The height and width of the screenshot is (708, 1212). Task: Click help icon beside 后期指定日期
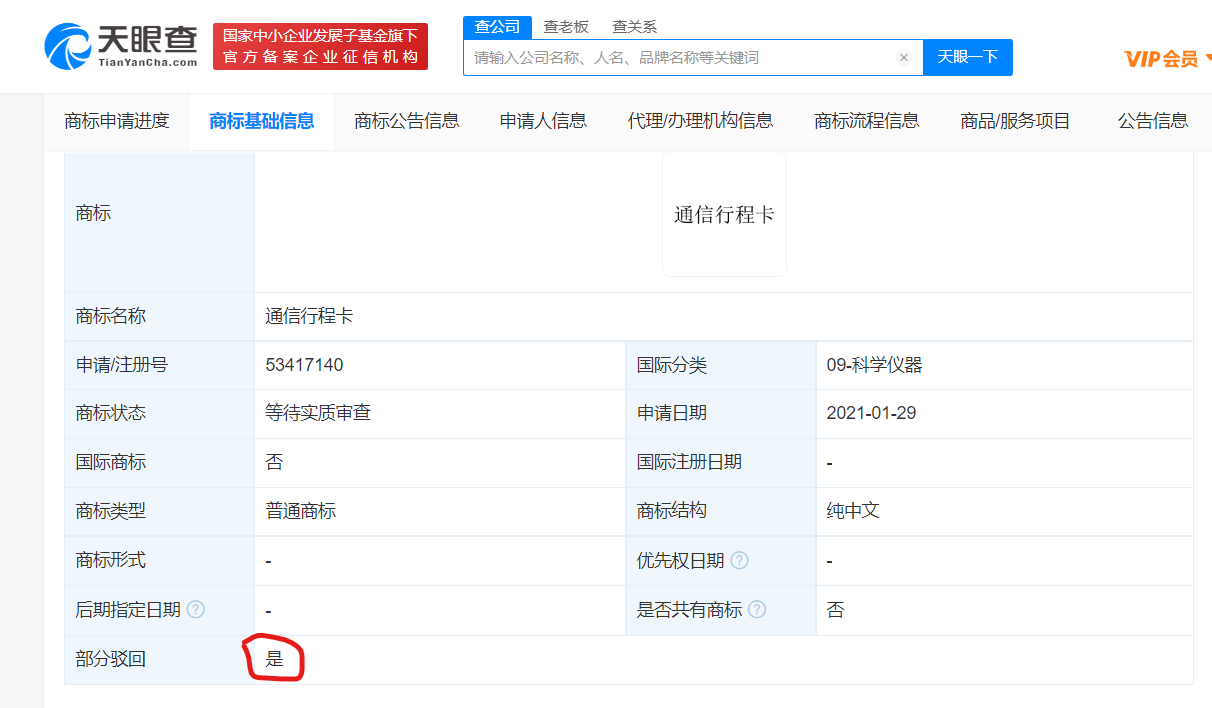[x=196, y=610]
